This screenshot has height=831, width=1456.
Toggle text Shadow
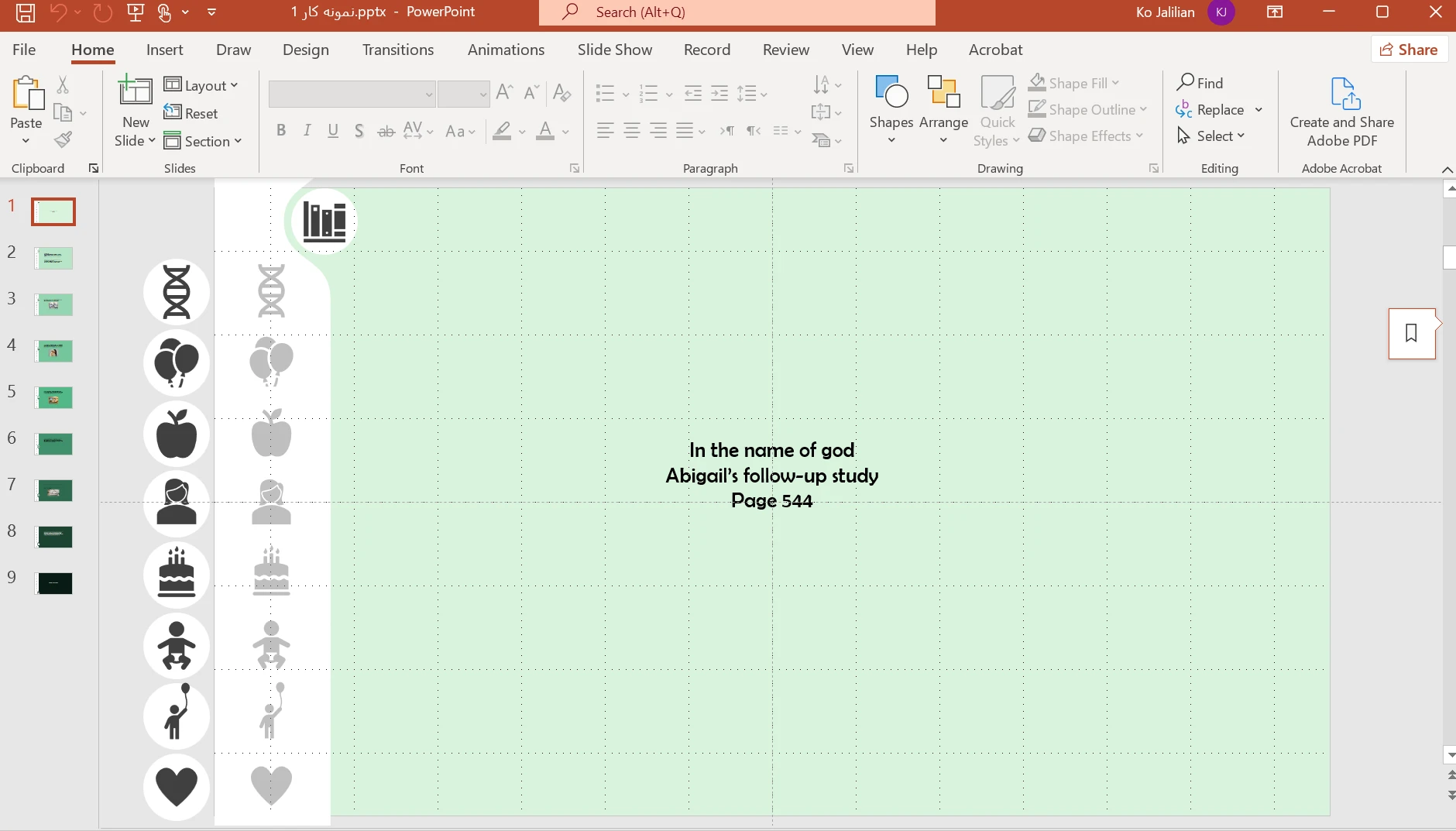point(359,130)
